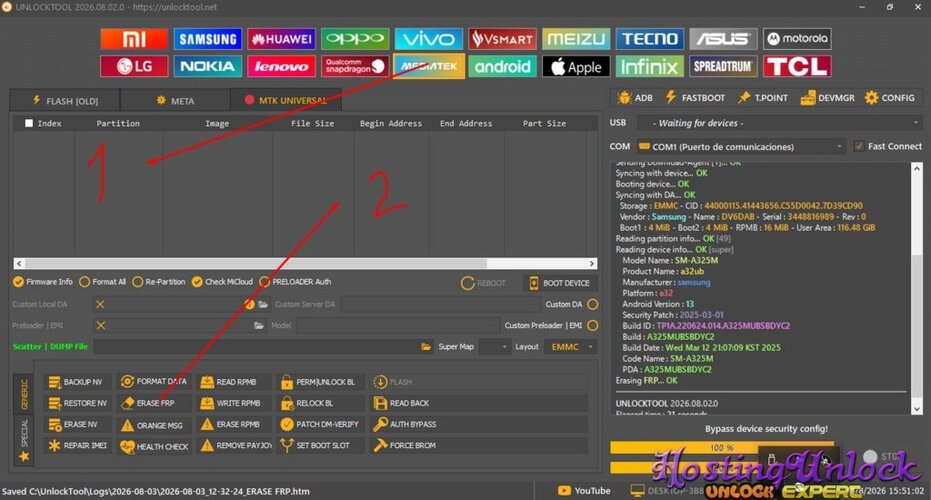
Task: Choose the Tecno brand logo
Action: coord(650,39)
